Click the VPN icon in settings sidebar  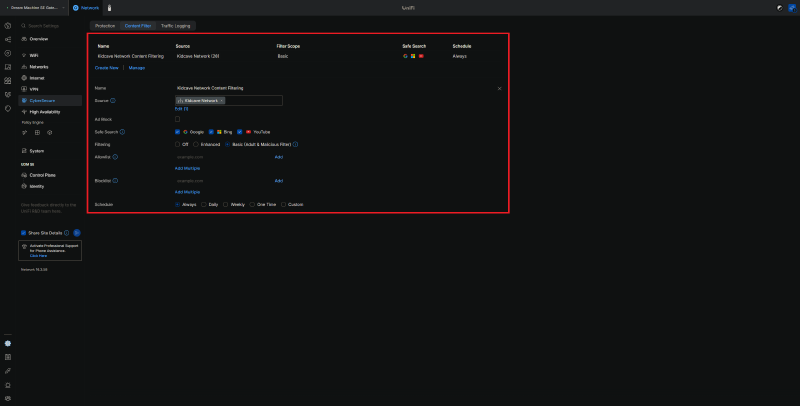tap(24, 89)
